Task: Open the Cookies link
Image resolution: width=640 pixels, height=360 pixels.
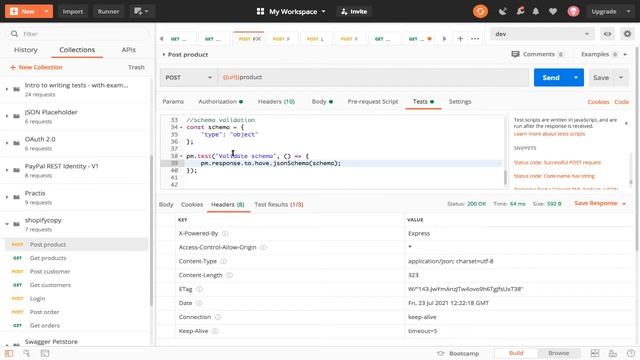Action: pyautogui.click(x=598, y=102)
